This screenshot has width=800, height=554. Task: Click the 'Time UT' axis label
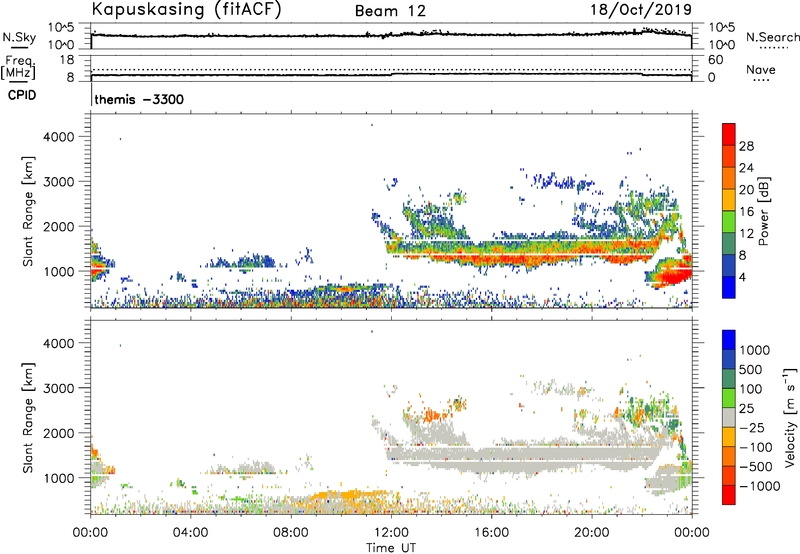tap(391, 548)
